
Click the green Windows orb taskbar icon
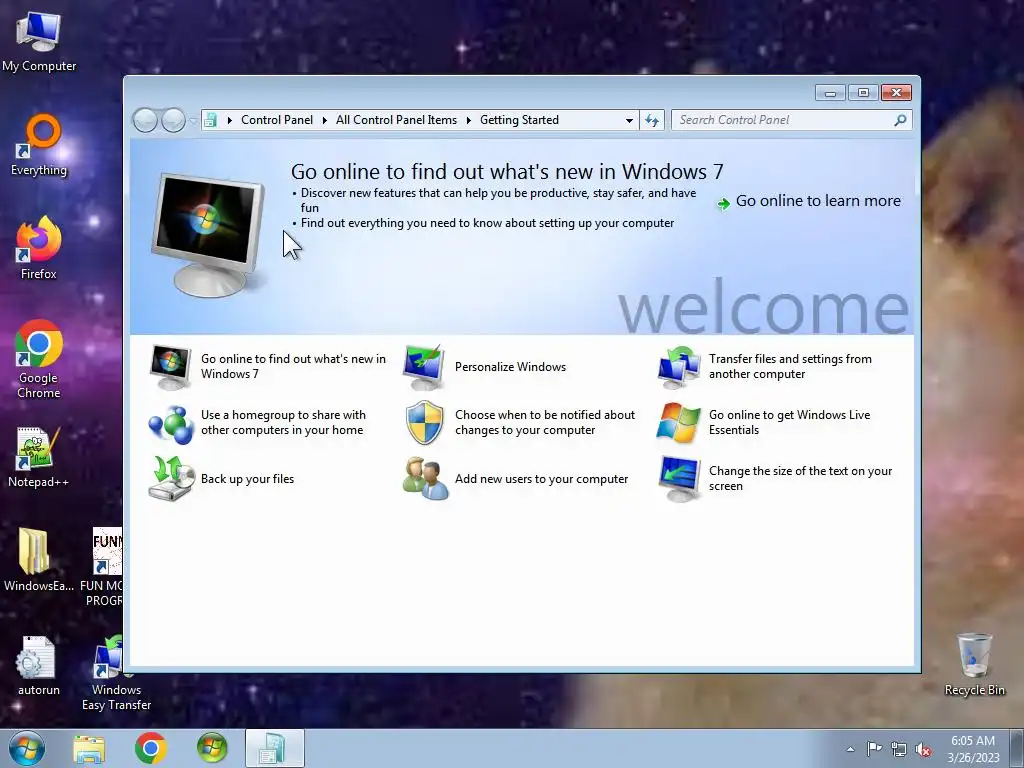click(x=212, y=749)
